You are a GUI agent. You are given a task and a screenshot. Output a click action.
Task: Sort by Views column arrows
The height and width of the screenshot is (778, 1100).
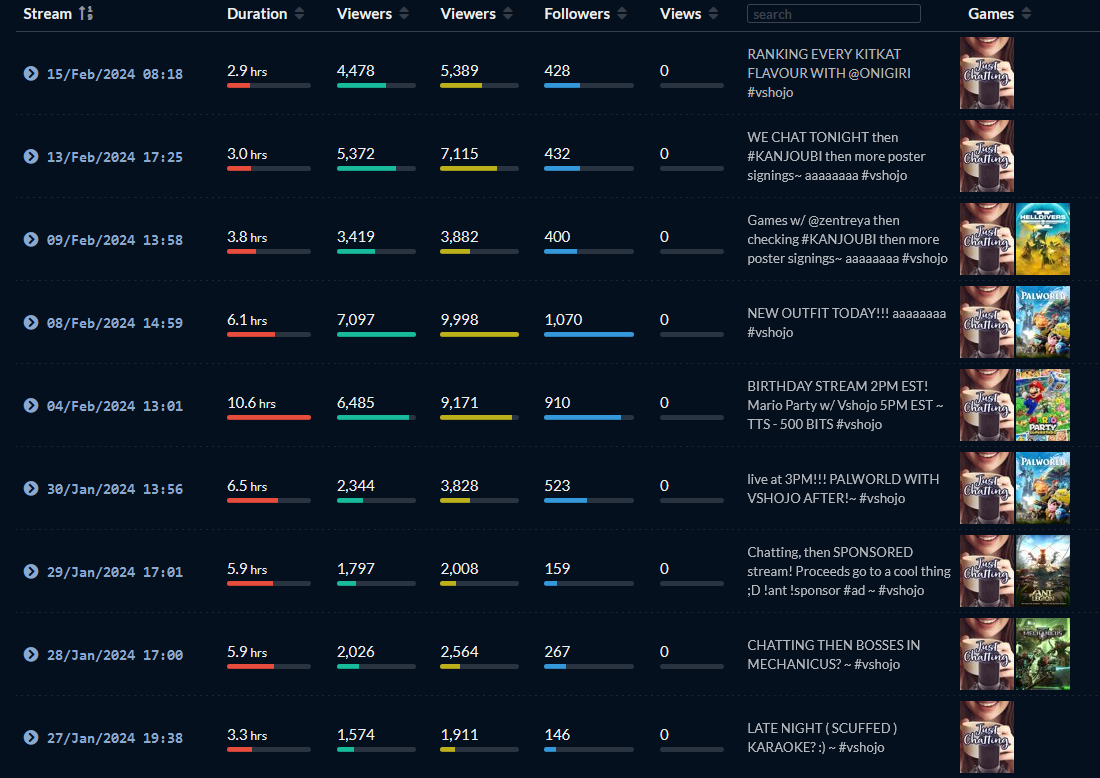[x=713, y=13]
